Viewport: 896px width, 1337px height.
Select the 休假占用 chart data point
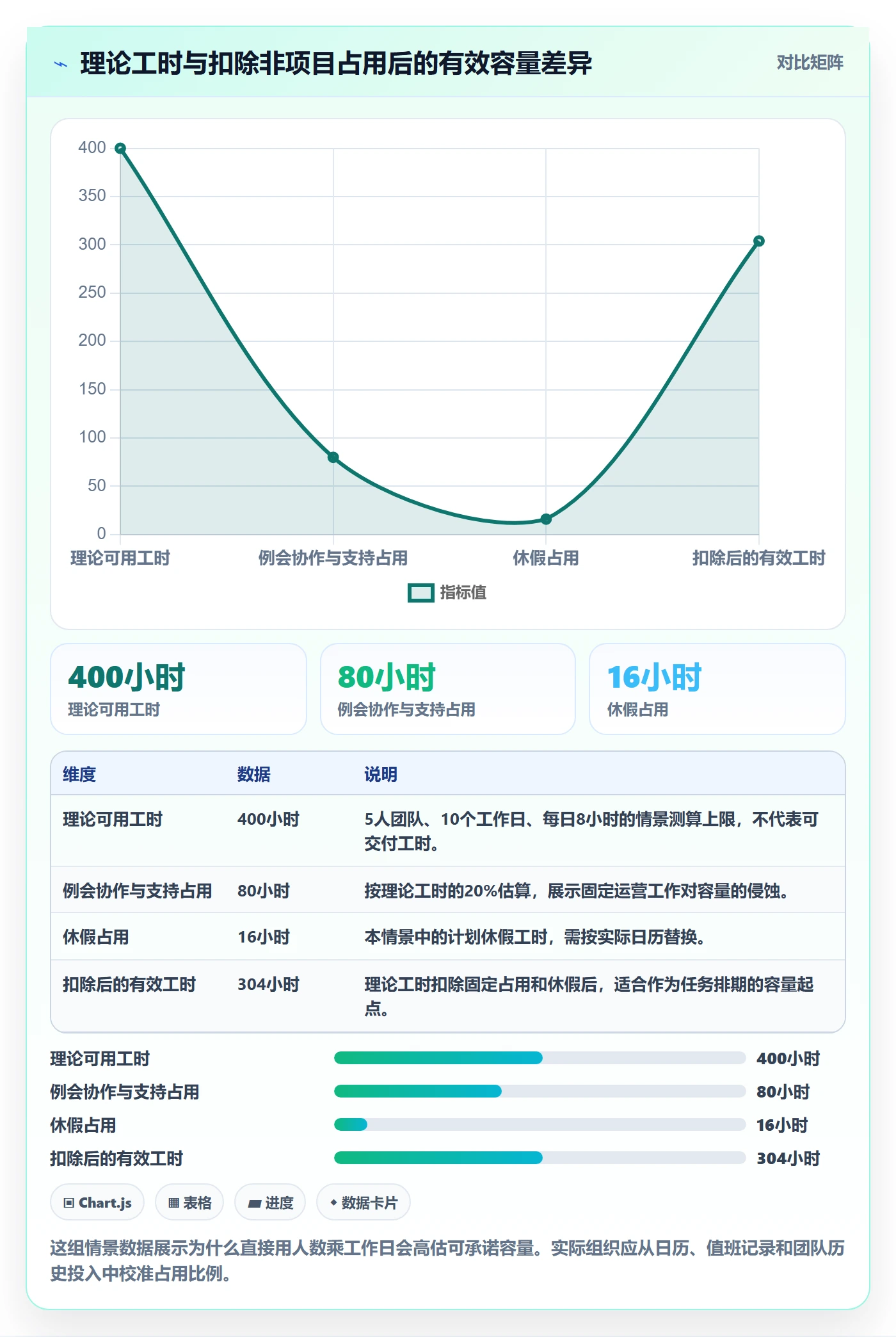pyautogui.click(x=546, y=519)
